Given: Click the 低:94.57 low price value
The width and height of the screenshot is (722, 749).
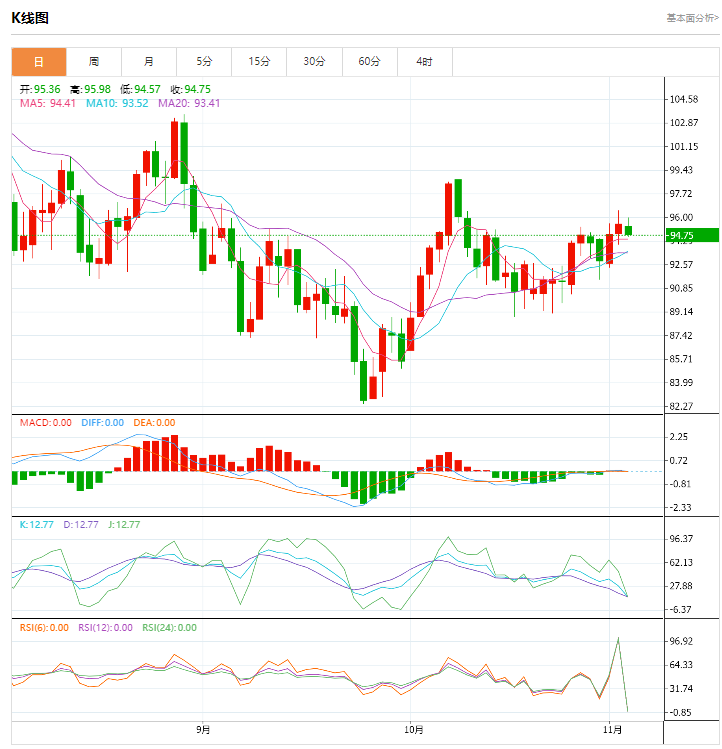Looking at the screenshot, I should coord(140,89).
